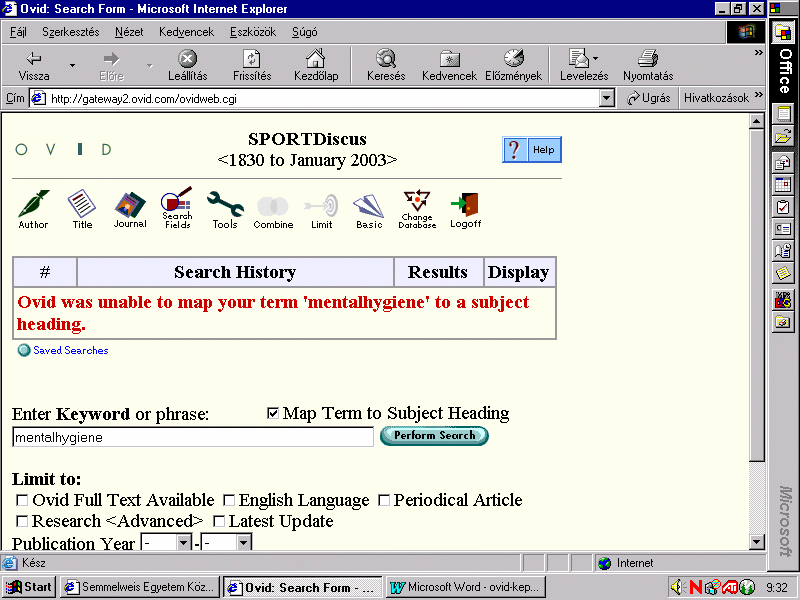Image resolution: width=800 pixels, height=600 pixels.
Task: Expand the Hivatkozások links chevron
Action: [x=759, y=95]
